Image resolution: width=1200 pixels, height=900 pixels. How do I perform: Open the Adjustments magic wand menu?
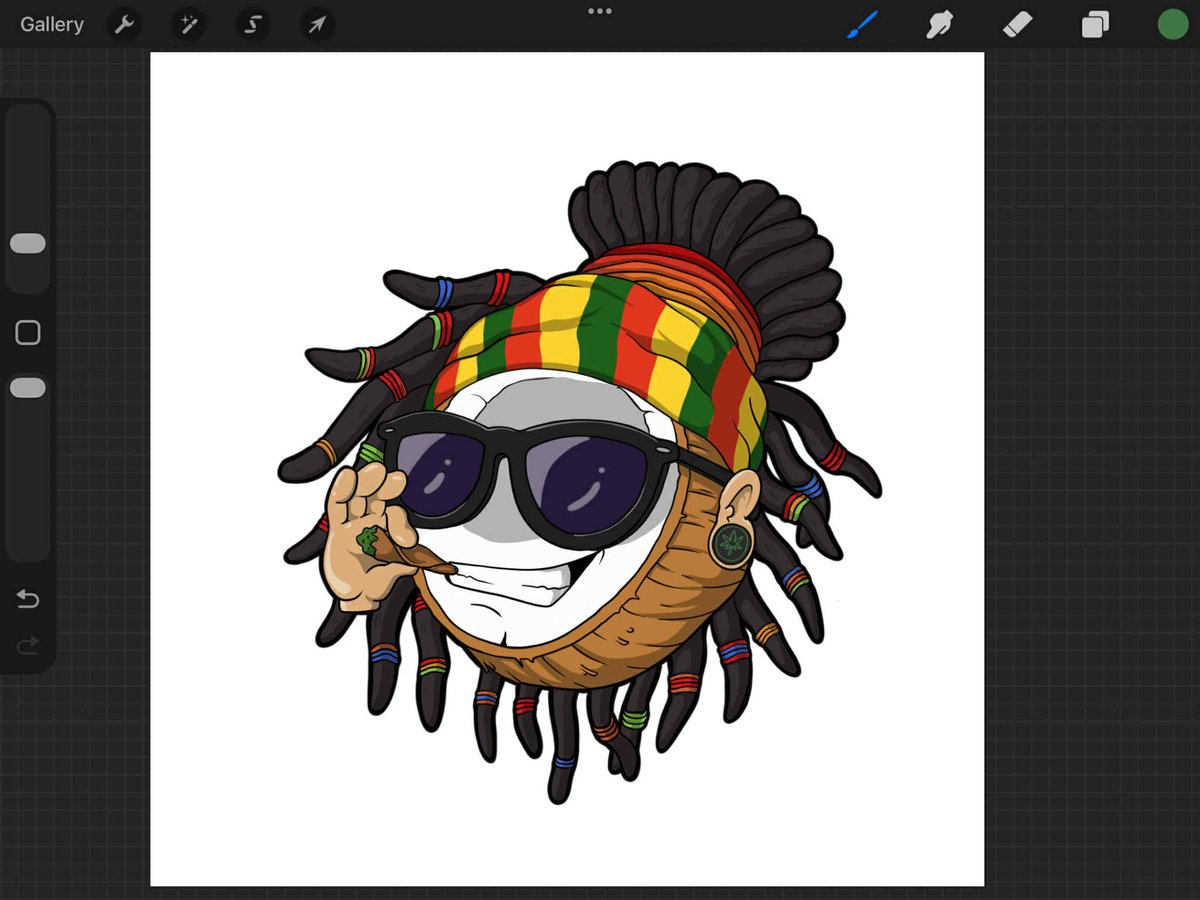[188, 25]
